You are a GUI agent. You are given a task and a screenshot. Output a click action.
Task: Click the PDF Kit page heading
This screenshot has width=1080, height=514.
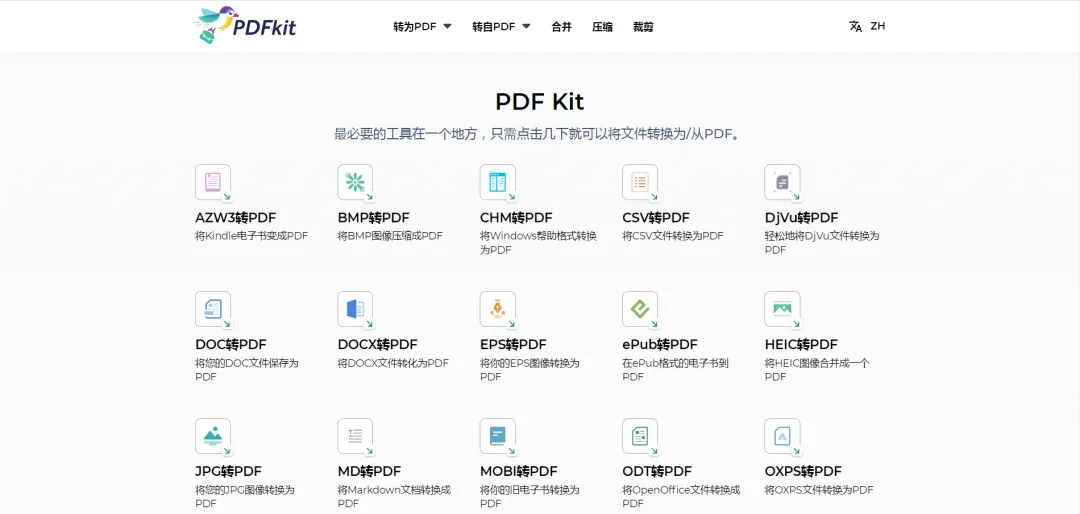coord(539,101)
